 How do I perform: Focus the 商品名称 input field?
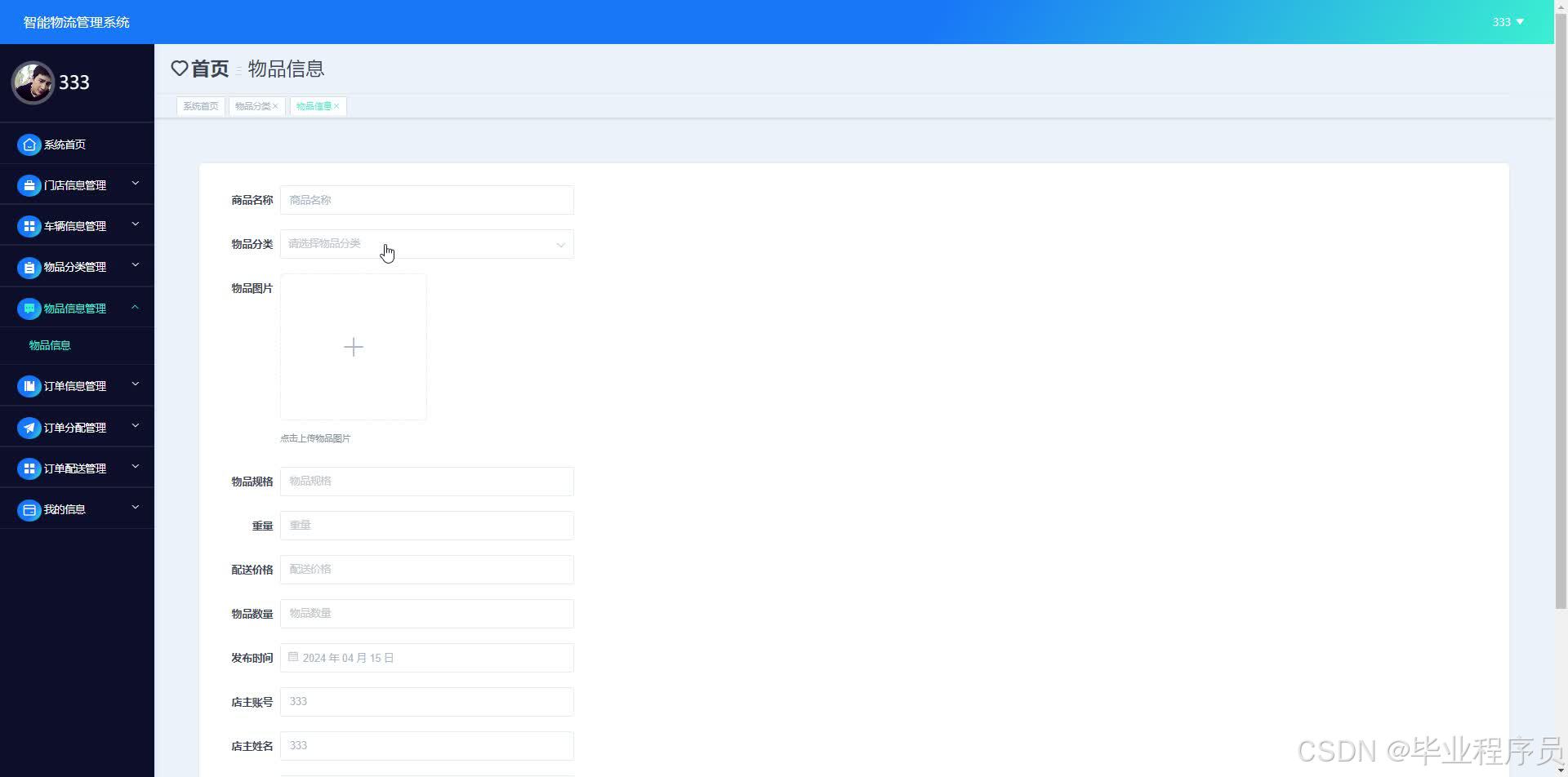pyautogui.click(x=427, y=200)
